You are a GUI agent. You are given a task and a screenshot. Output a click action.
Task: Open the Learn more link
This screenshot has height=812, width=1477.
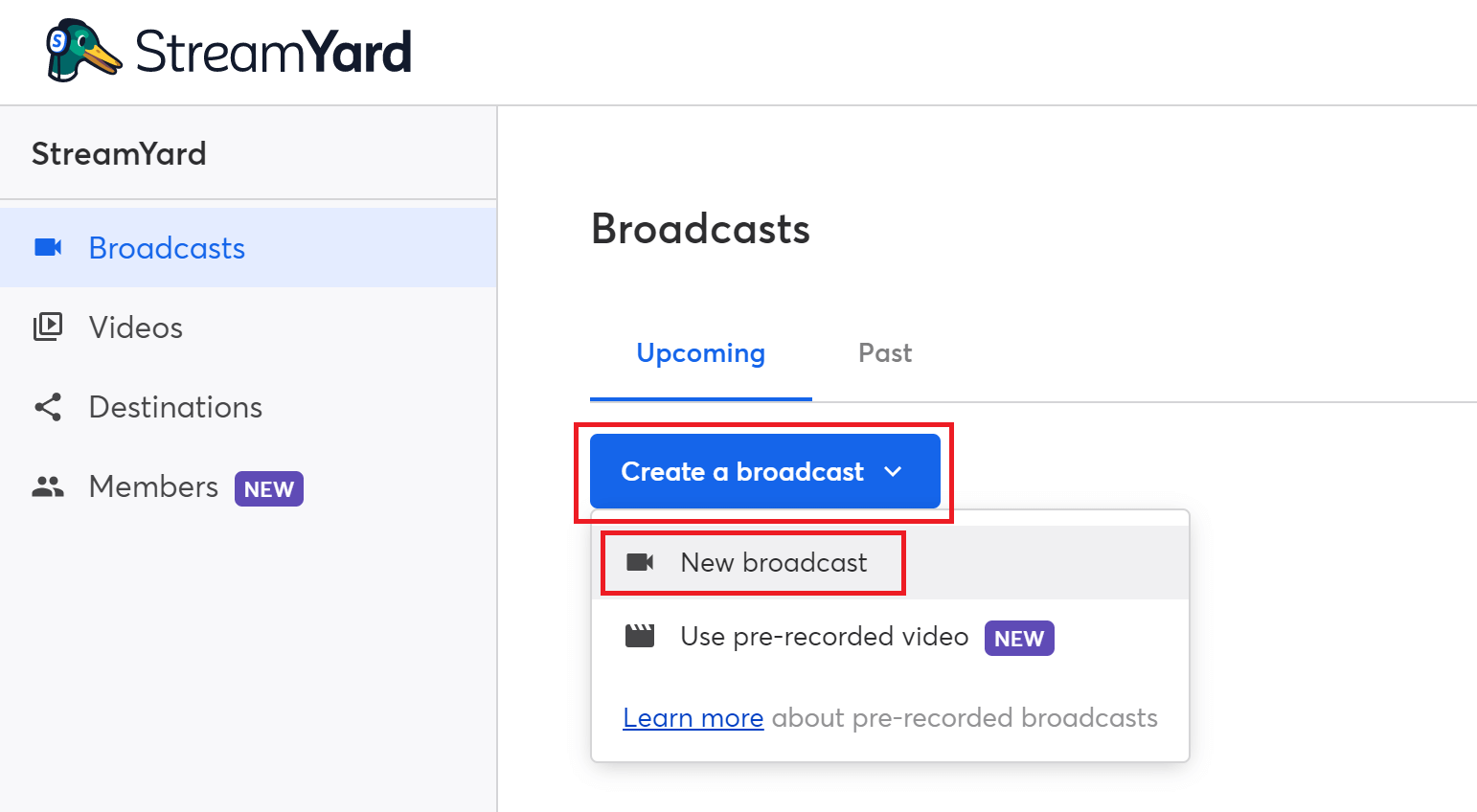pos(693,717)
